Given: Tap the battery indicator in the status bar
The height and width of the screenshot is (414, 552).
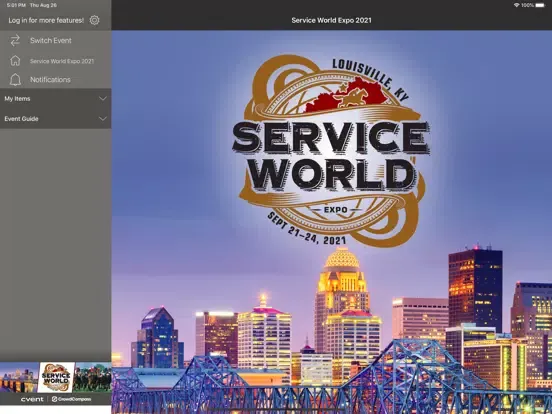Looking at the screenshot, I should click(x=540, y=5).
